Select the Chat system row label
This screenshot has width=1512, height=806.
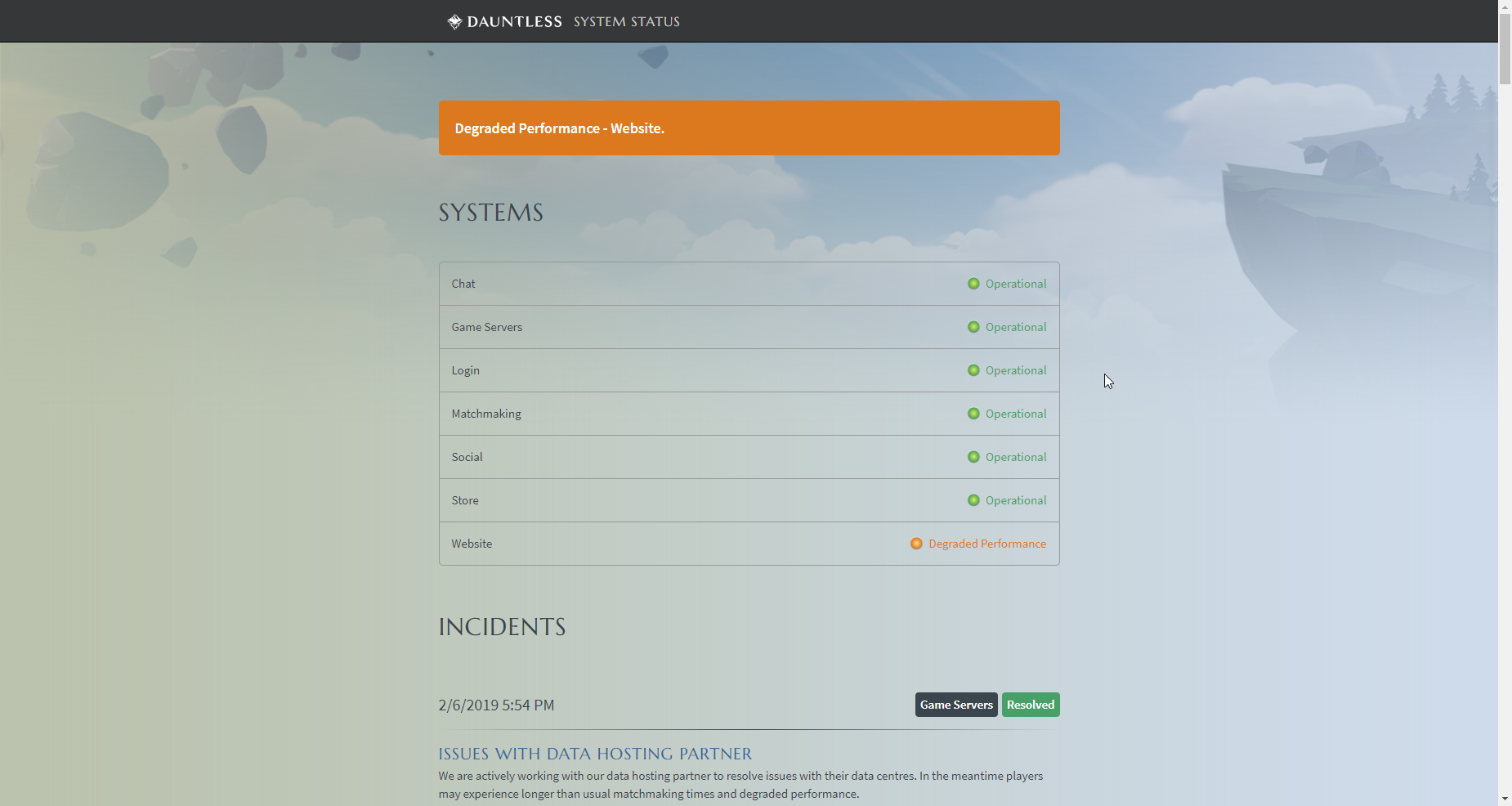463,284
